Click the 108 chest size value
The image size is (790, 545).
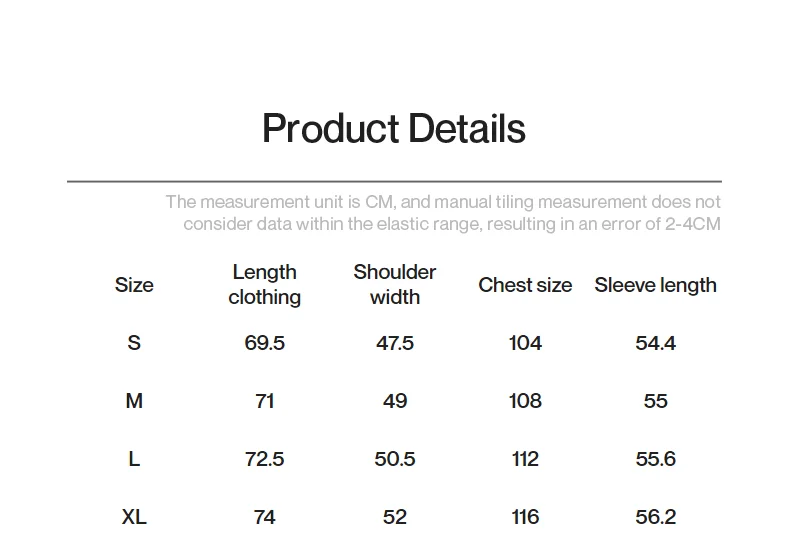point(525,401)
